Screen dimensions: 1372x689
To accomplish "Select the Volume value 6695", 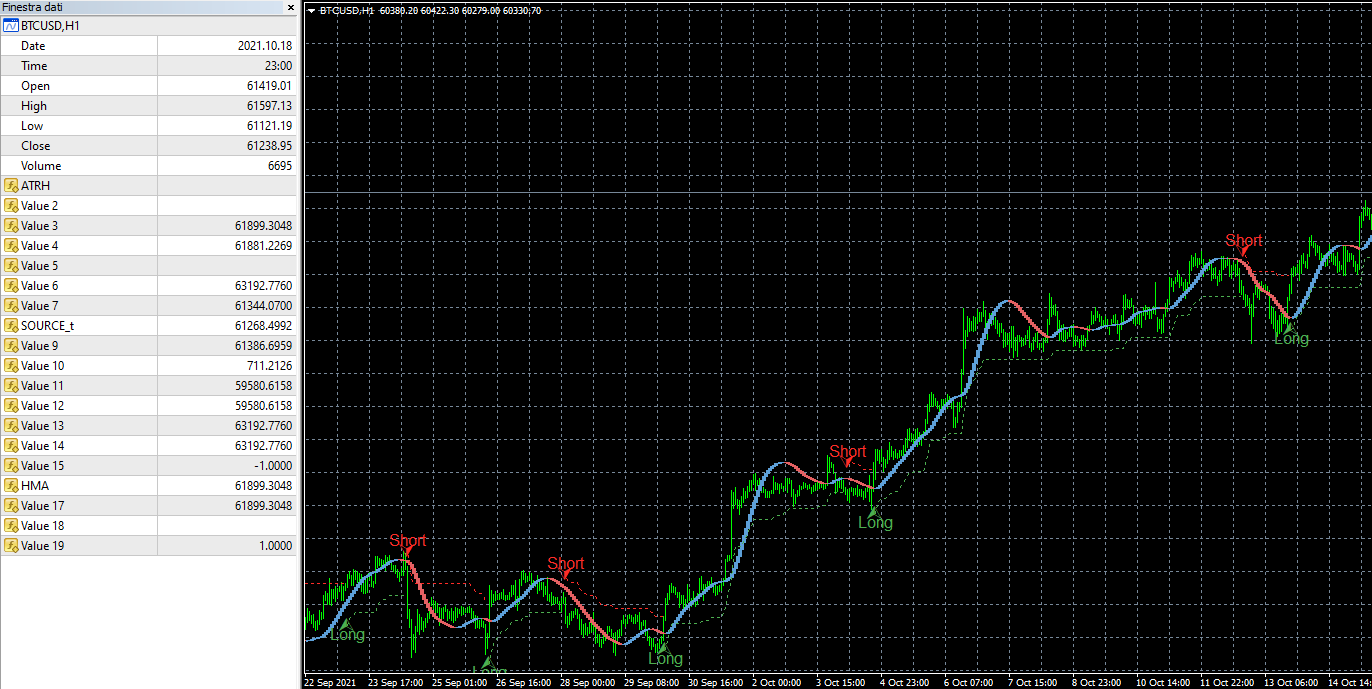I will point(280,166).
